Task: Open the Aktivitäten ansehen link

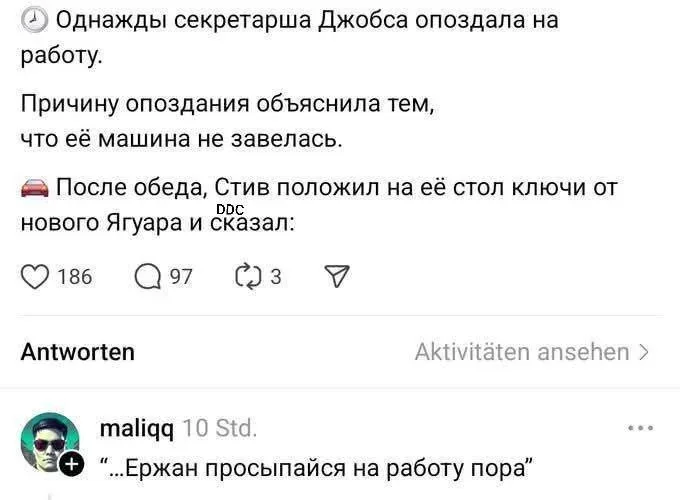Action: (522, 352)
